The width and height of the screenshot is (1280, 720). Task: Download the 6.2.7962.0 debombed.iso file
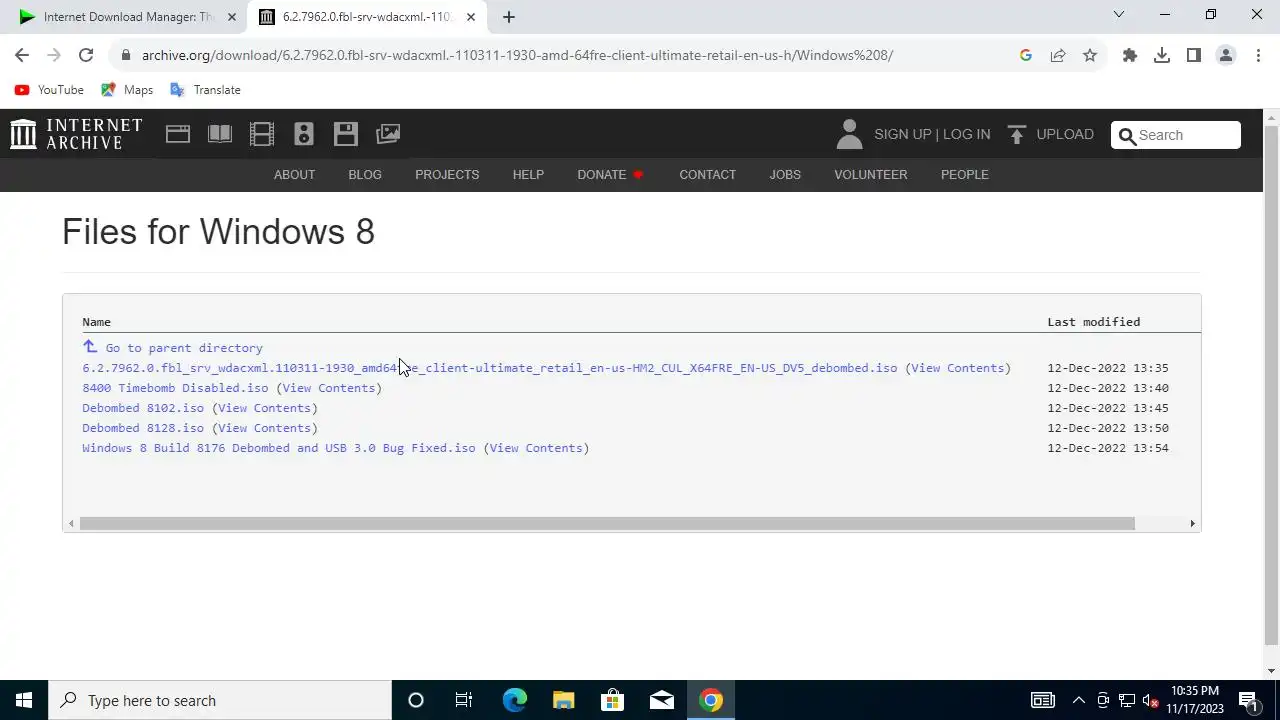(490, 368)
